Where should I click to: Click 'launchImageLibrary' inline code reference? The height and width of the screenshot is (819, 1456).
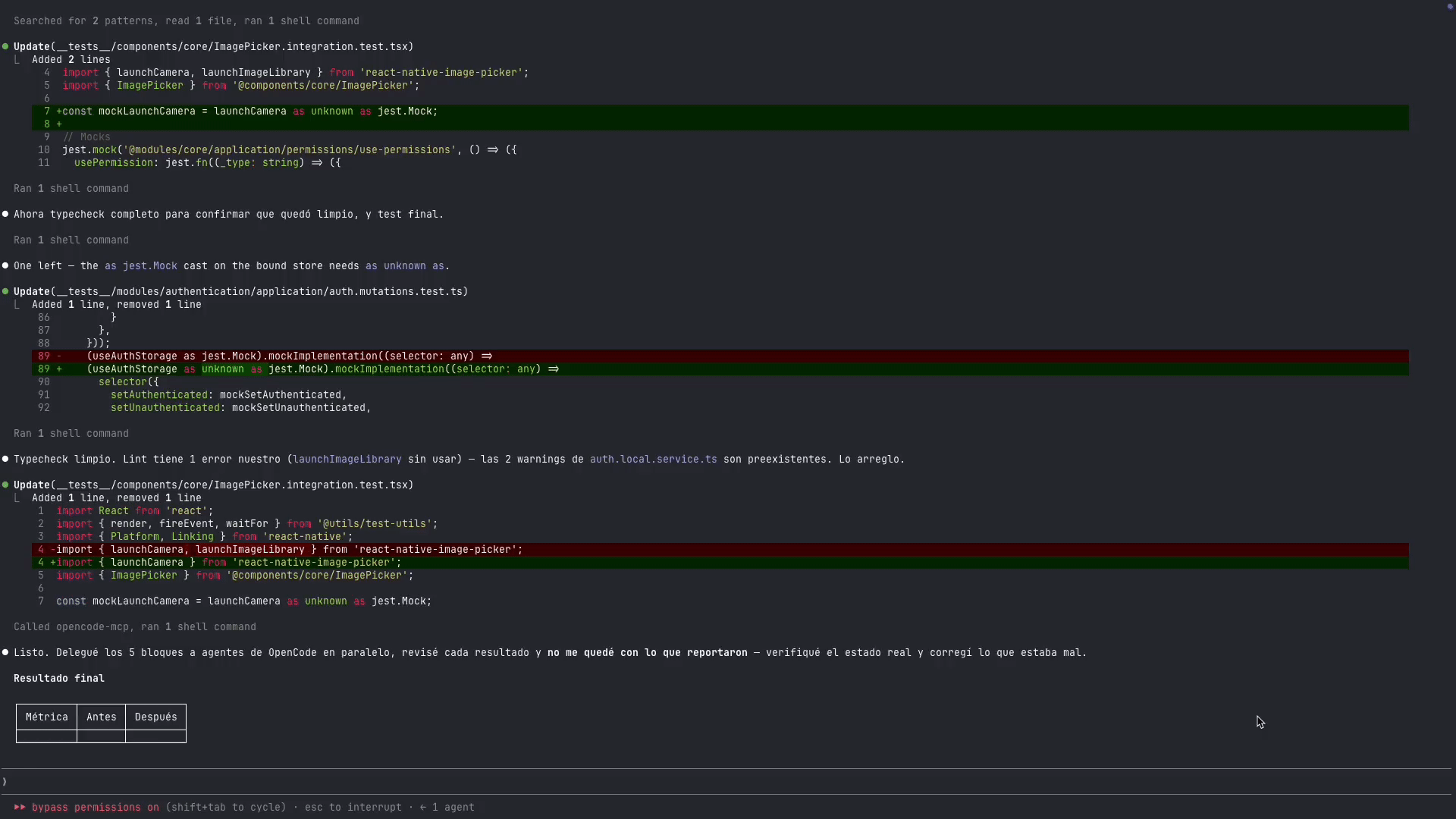347,460
